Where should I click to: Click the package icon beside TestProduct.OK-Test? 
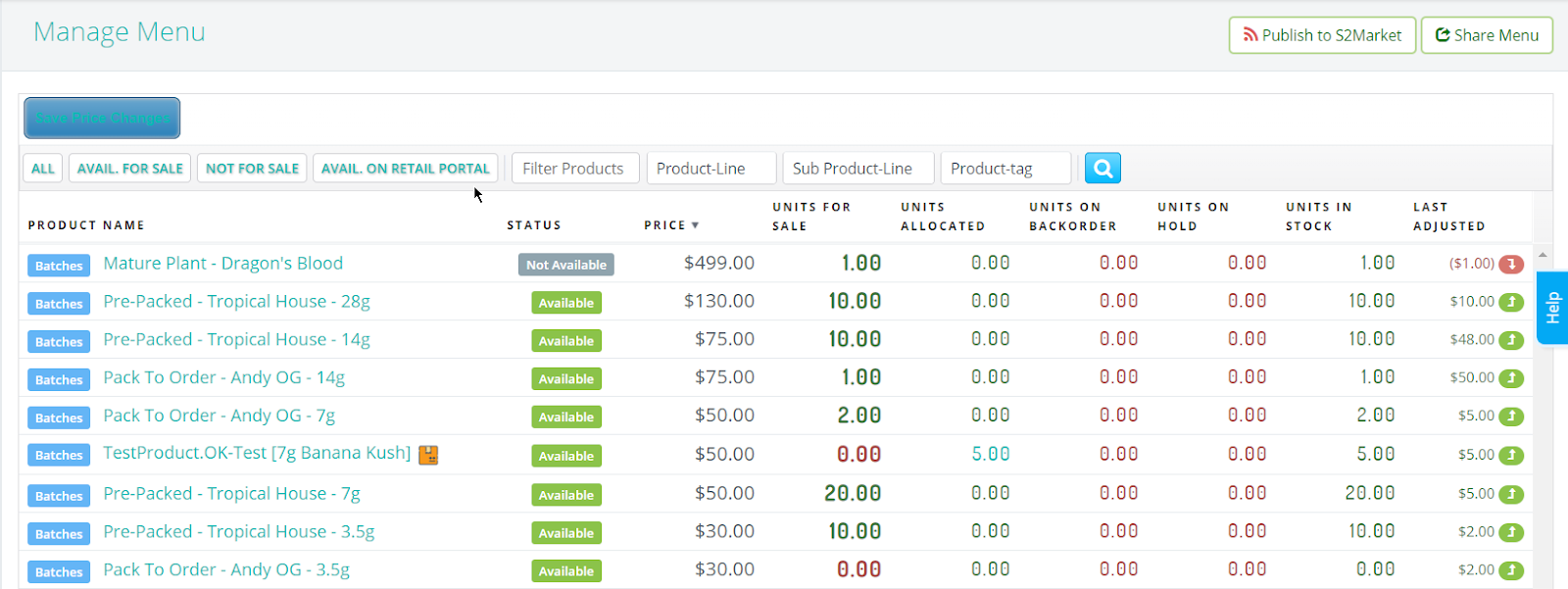pos(428,455)
